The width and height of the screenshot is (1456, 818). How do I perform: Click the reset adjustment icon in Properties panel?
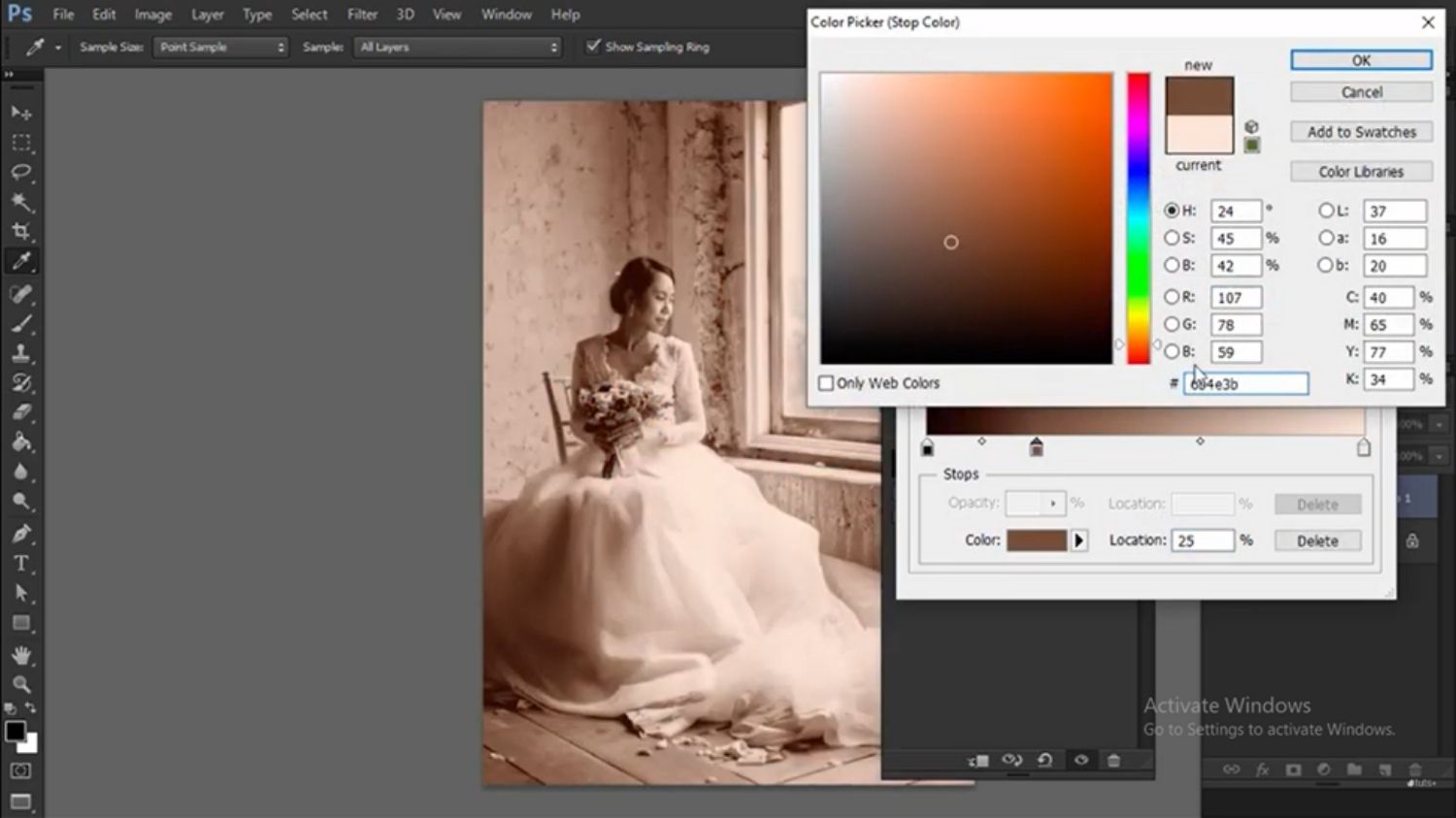tap(1045, 761)
